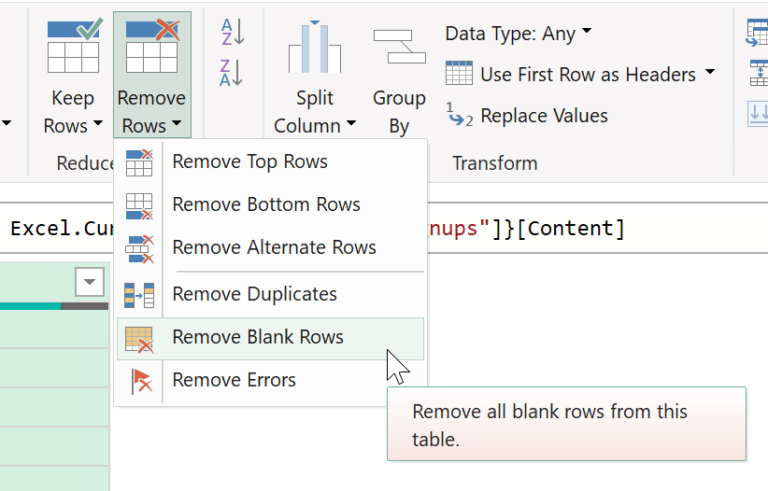Click the Remove Alternate Rows icon
The image size is (768, 491).
pos(139,249)
